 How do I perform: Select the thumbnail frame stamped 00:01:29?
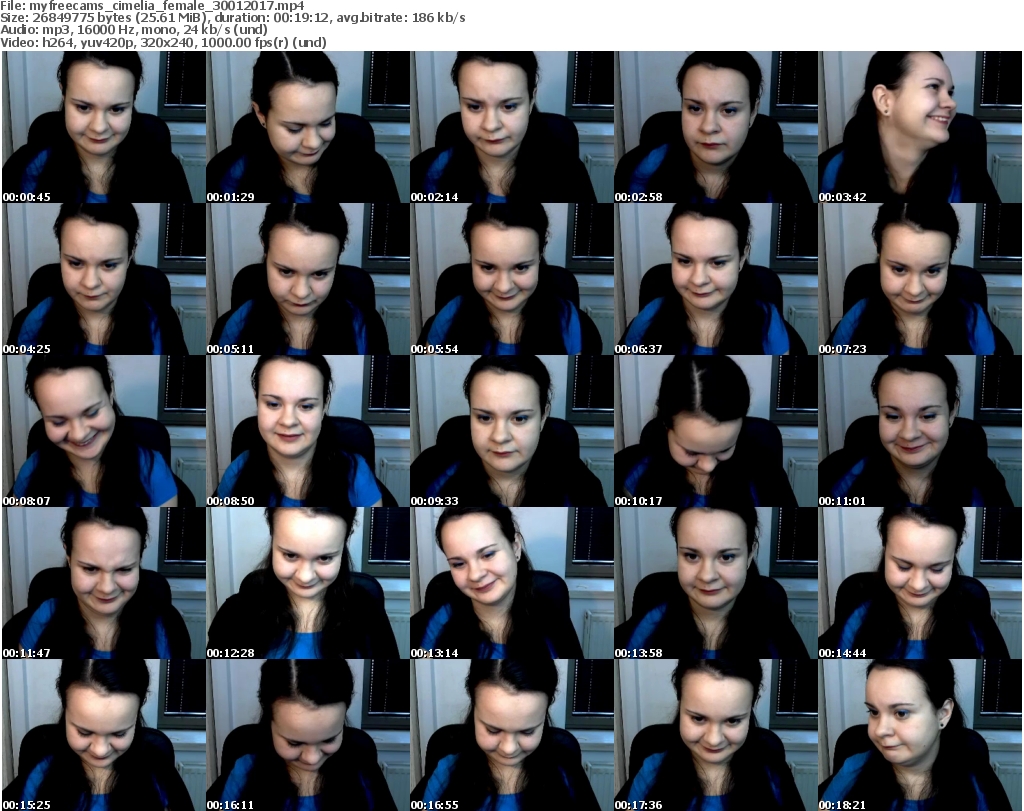pyautogui.click(x=308, y=127)
